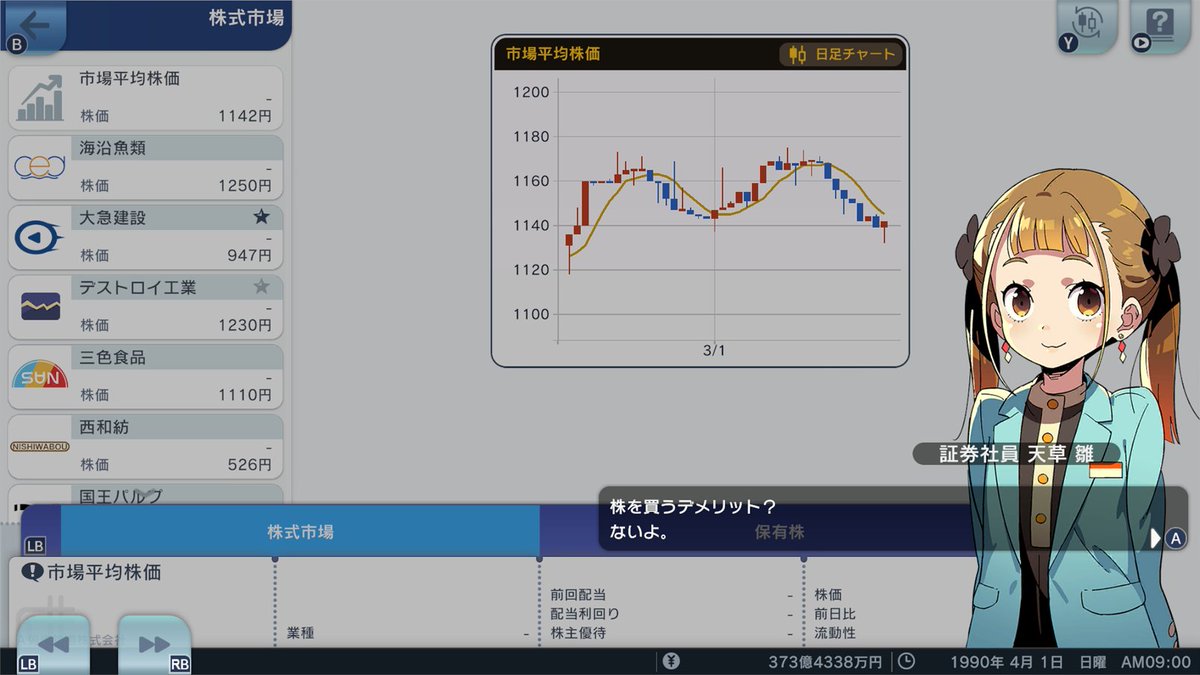Select the 市場平均株価 chart icon

40,97
